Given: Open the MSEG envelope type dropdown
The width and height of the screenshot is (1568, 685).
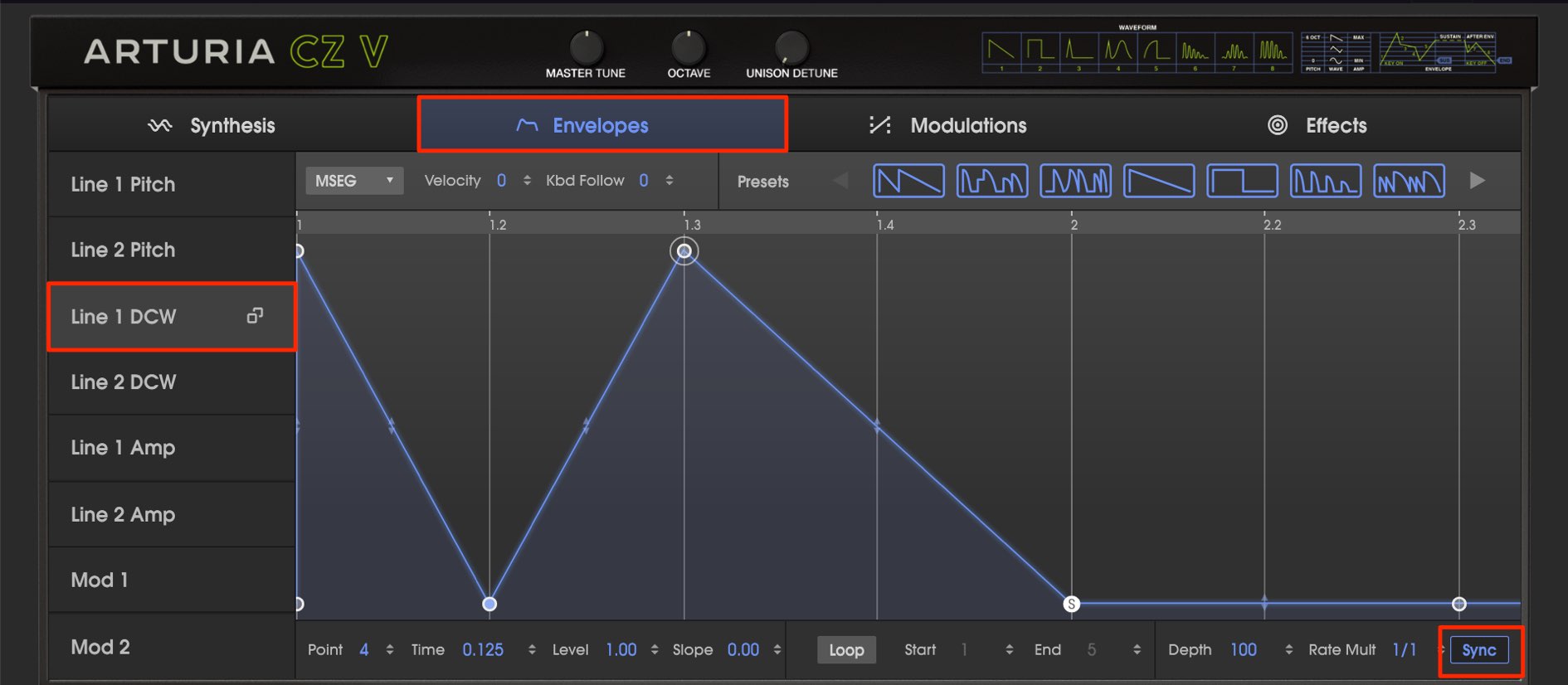Looking at the screenshot, I should [x=354, y=181].
